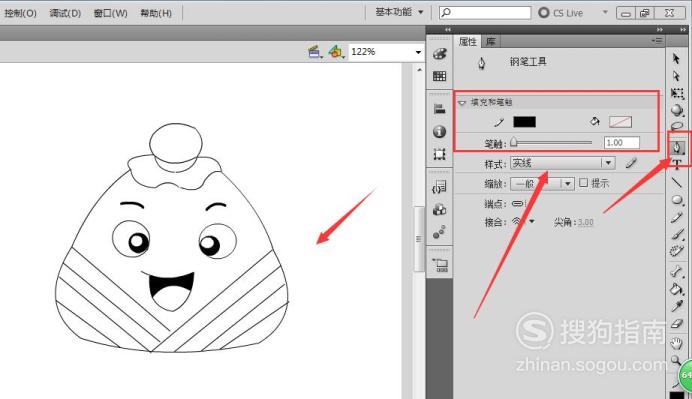Select the Hand tool
This screenshot has height=399, width=692.
(677, 343)
